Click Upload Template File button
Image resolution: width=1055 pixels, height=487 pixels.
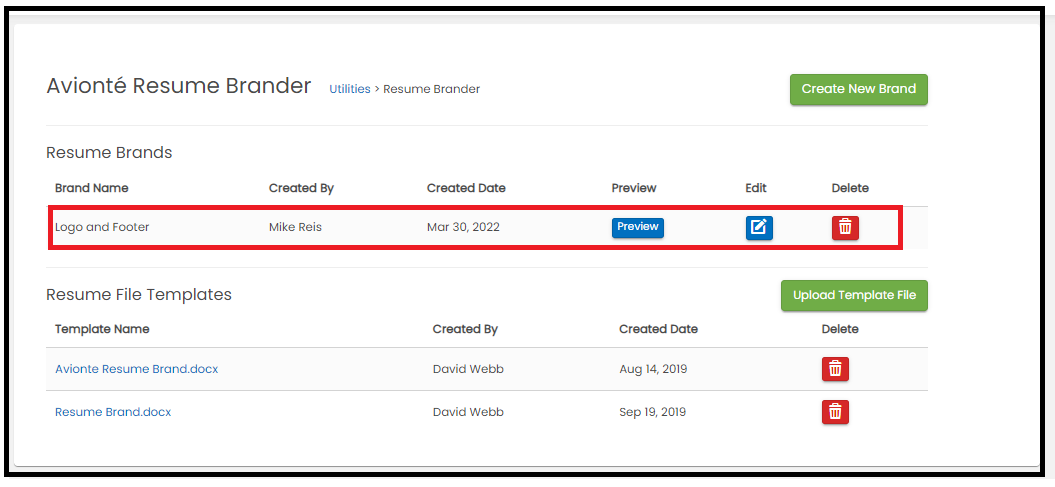[854, 295]
